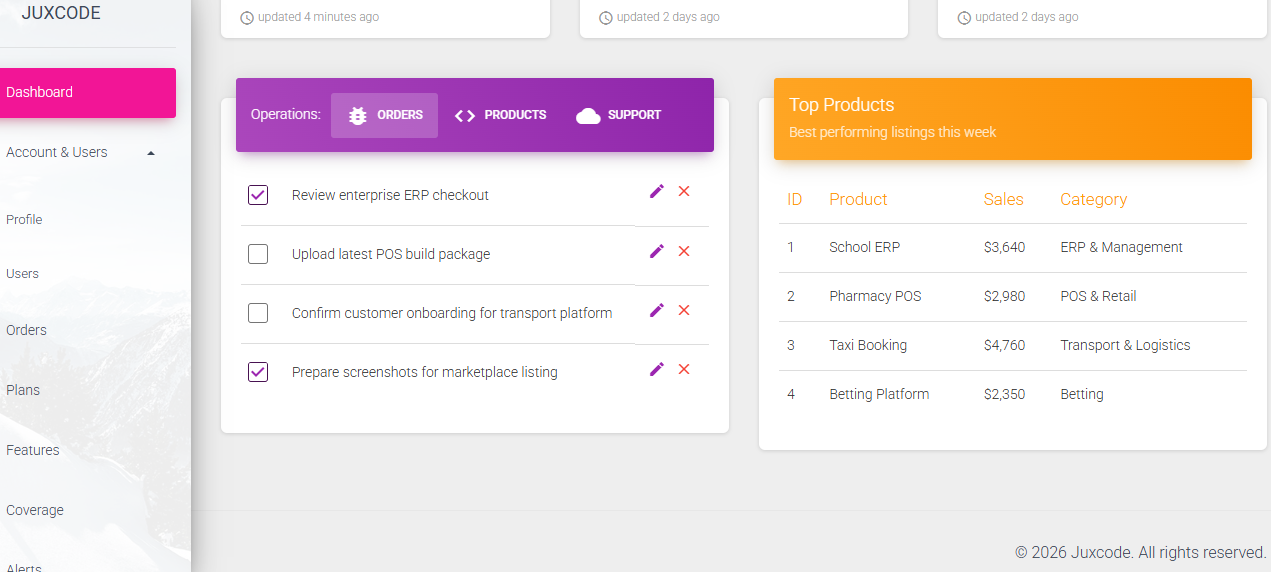1271x572 pixels.
Task: Check the Upload latest POS build package box
Action: point(258,254)
